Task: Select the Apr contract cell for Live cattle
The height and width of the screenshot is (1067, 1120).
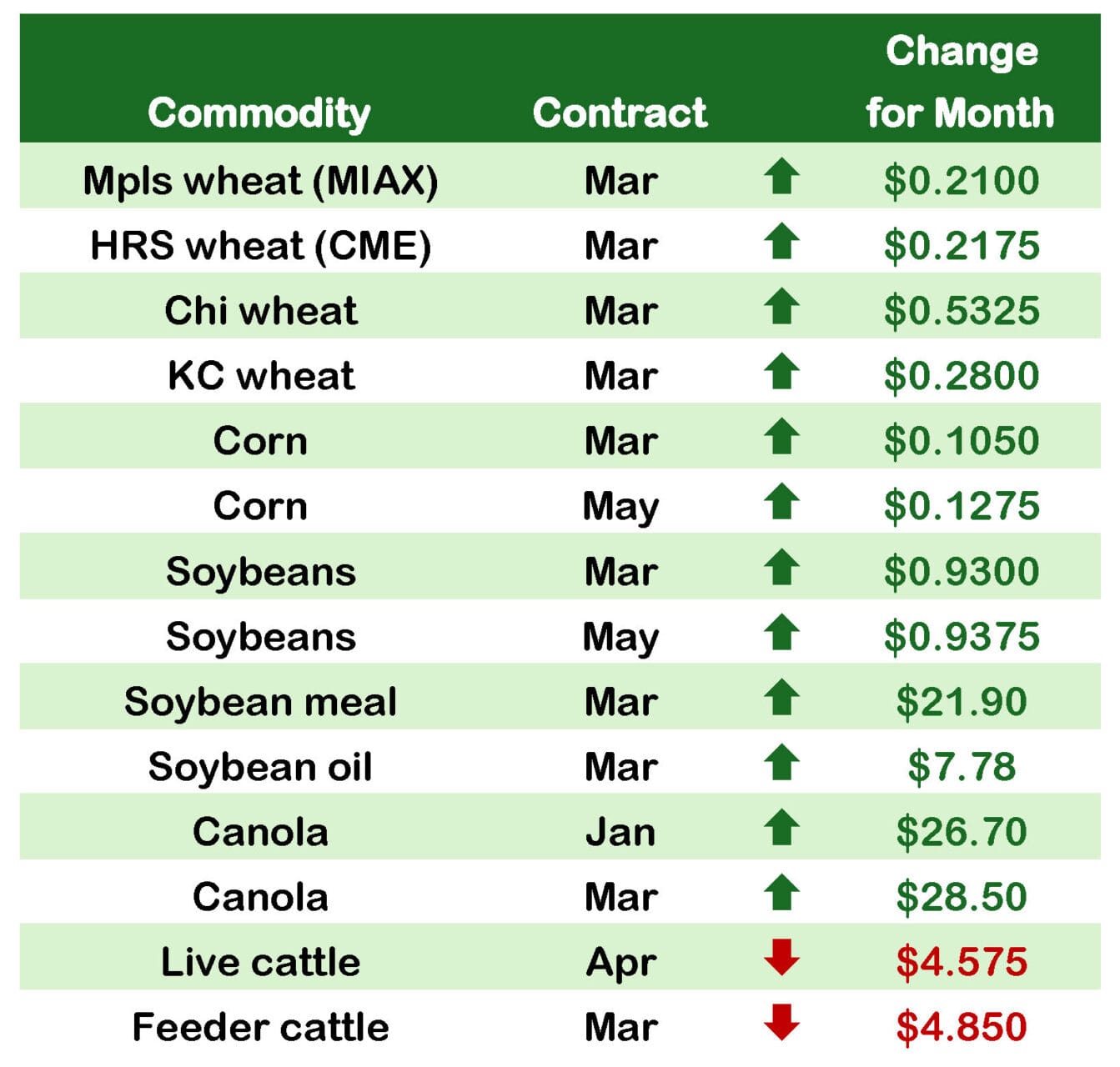Action: click(x=620, y=963)
